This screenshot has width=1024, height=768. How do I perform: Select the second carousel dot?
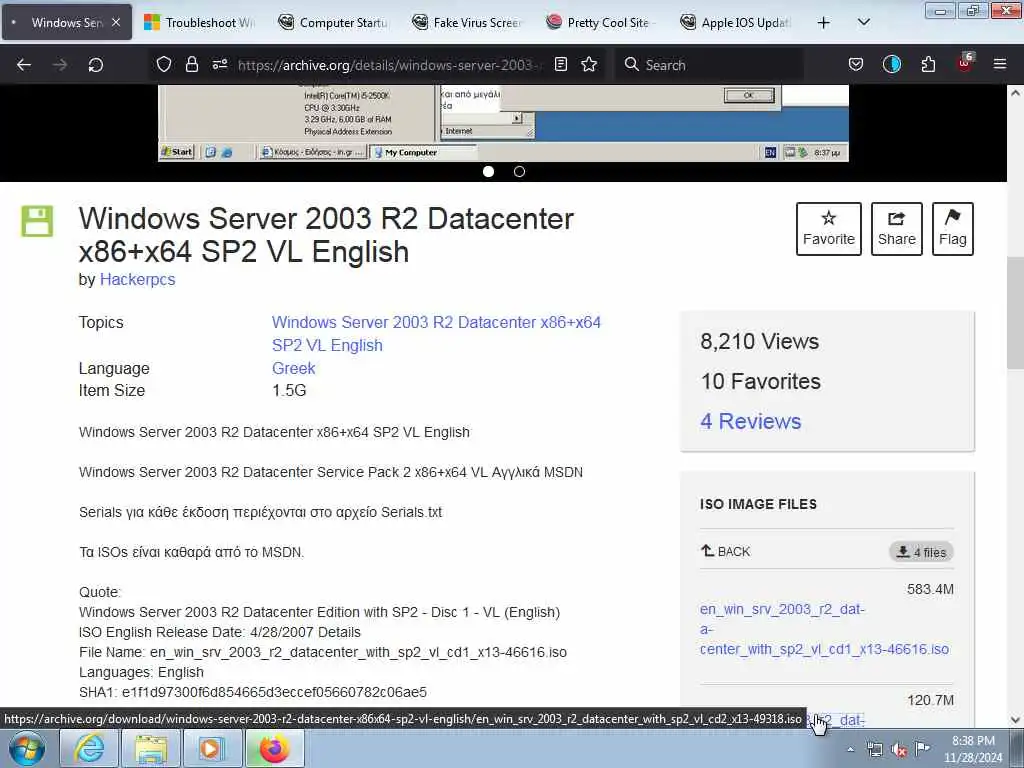click(519, 172)
